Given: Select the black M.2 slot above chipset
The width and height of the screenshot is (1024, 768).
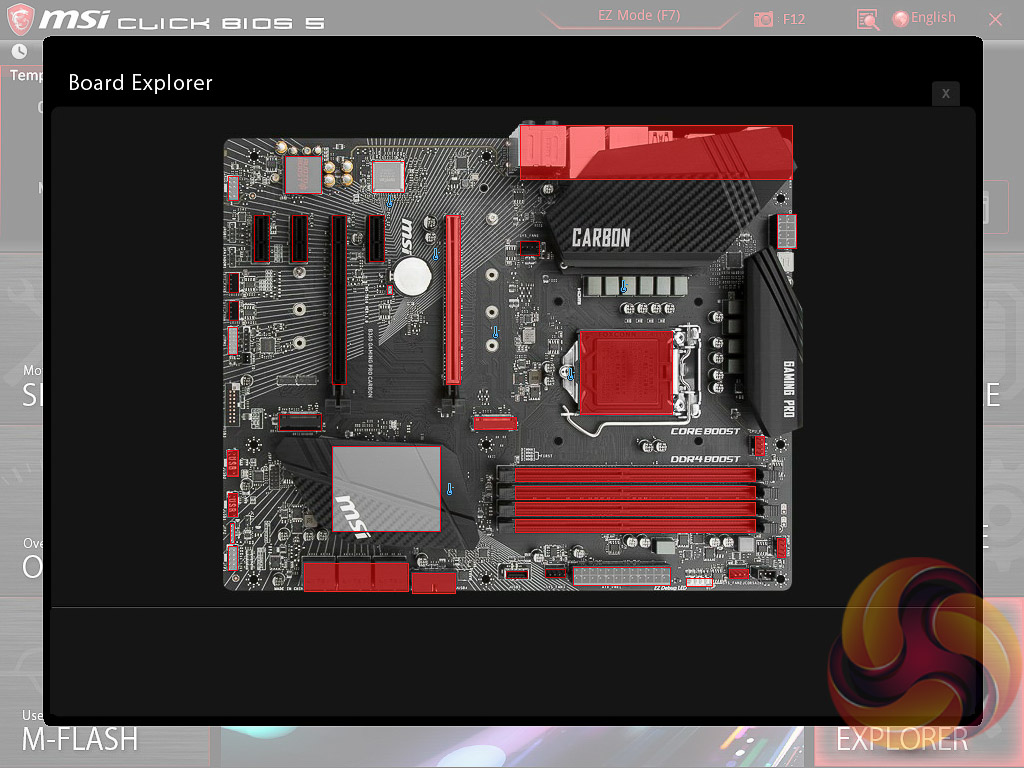Looking at the screenshot, I should 300,422.
